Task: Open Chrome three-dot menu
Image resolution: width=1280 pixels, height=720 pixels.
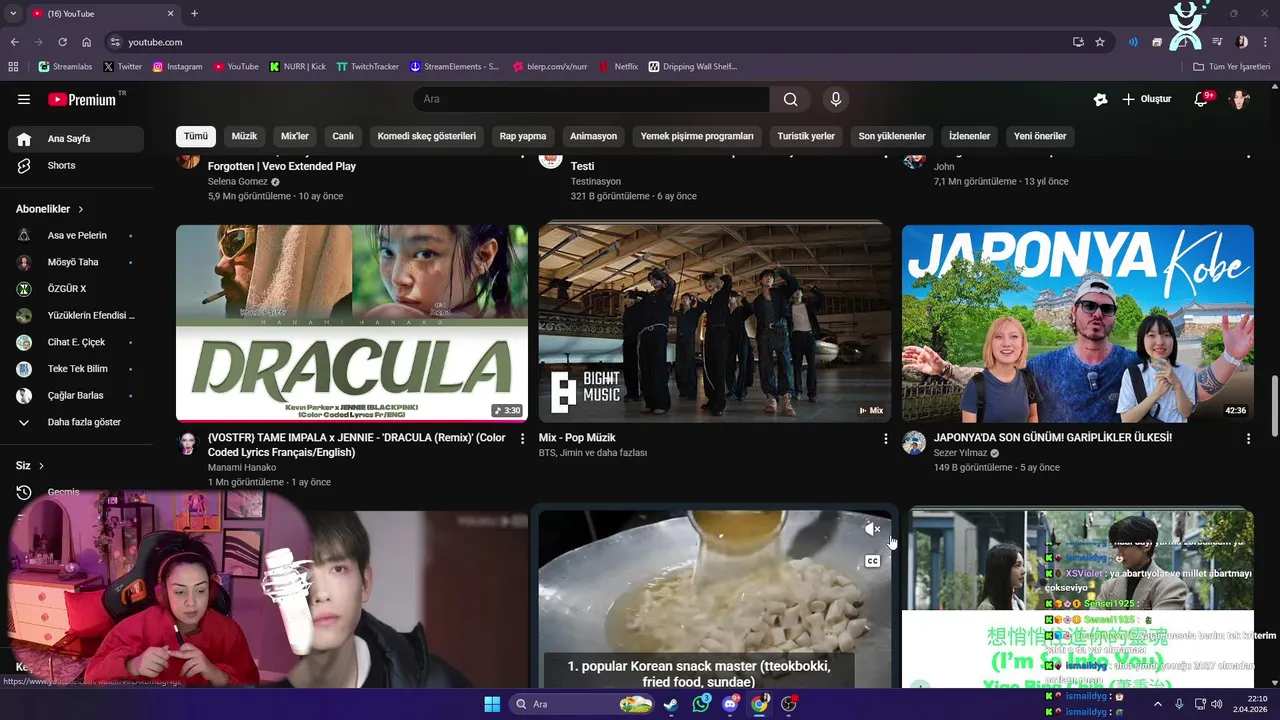Action: 1266,42
